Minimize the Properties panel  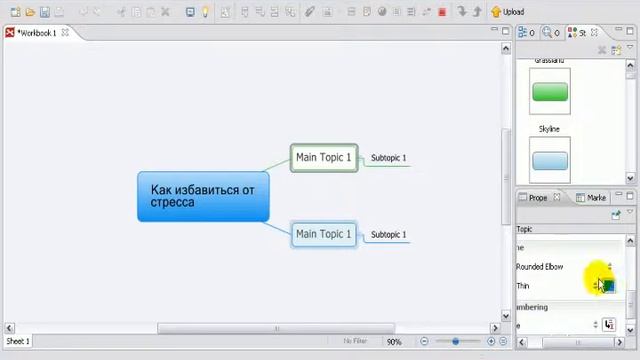[619, 195]
